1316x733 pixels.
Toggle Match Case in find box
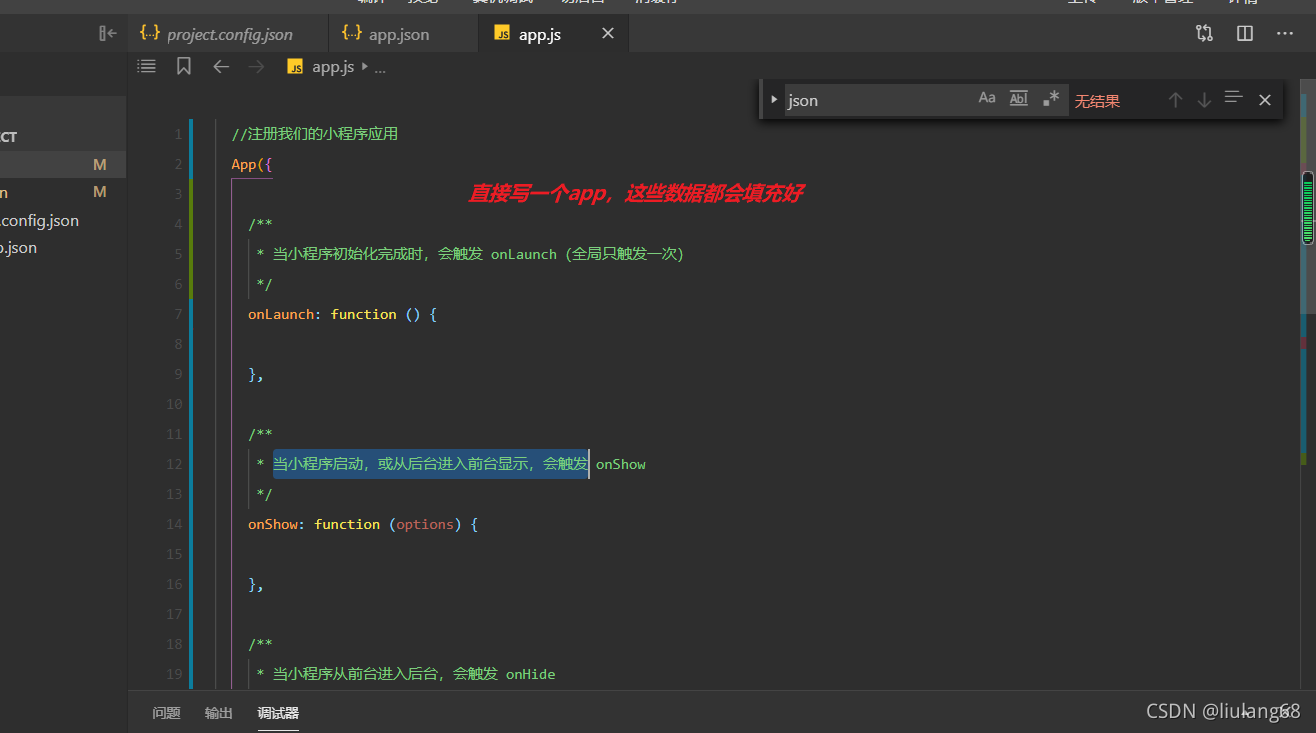987,98
